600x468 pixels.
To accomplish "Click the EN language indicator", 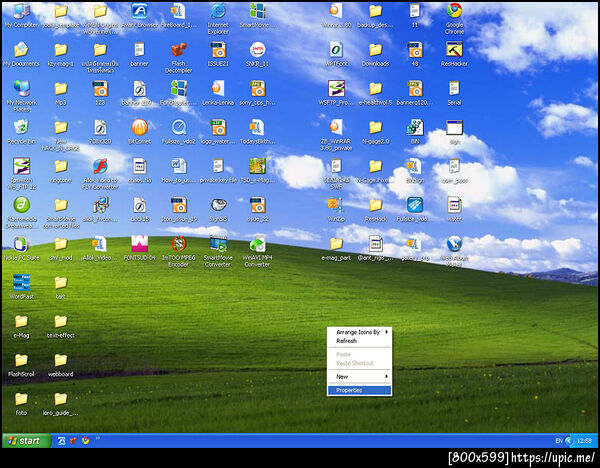I will click(x=559, y=441).
